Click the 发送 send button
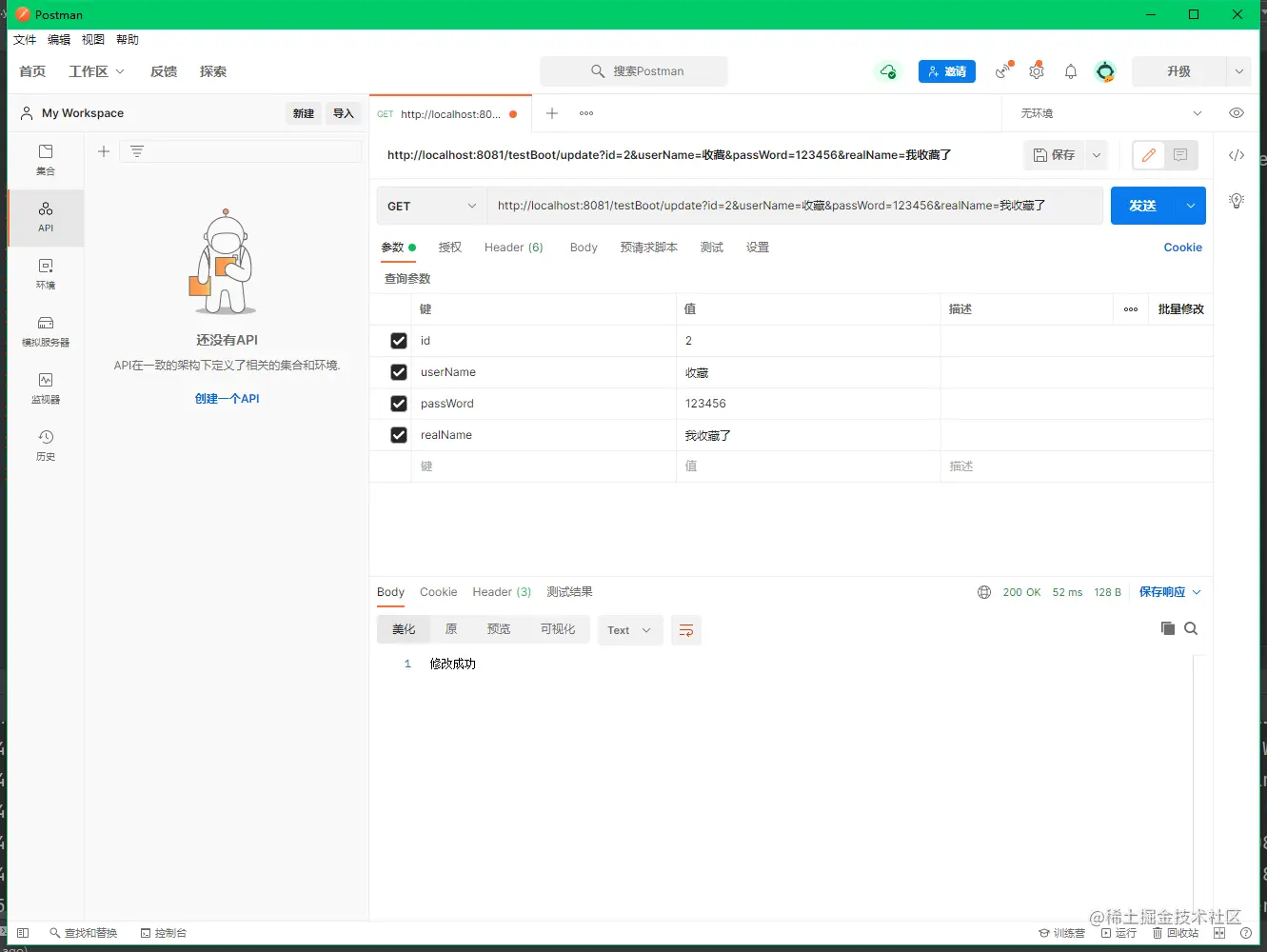The image size is (1267, 952). point(1142,206)
